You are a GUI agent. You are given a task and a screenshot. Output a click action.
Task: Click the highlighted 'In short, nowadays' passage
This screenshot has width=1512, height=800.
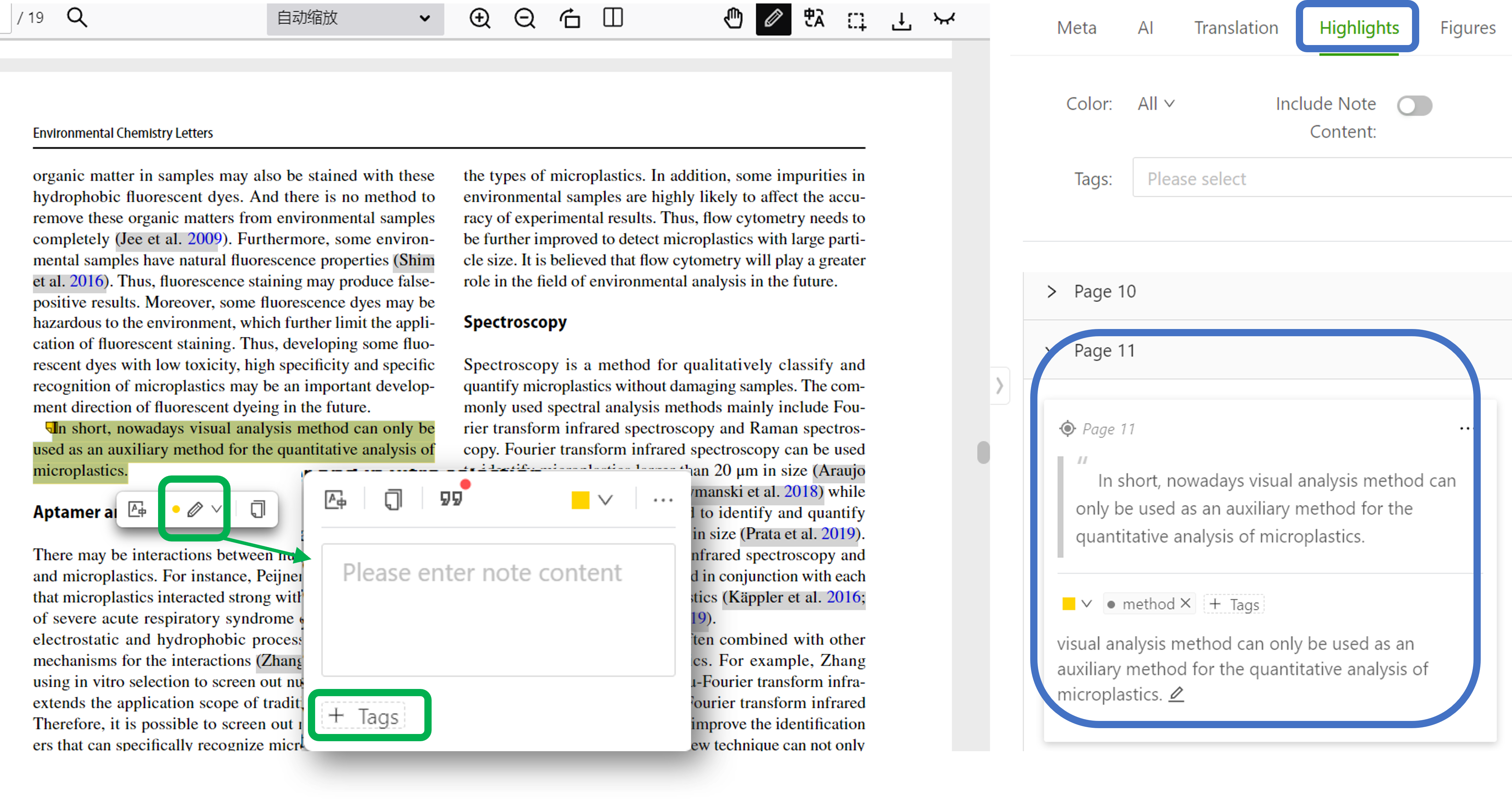pos(234,449)
